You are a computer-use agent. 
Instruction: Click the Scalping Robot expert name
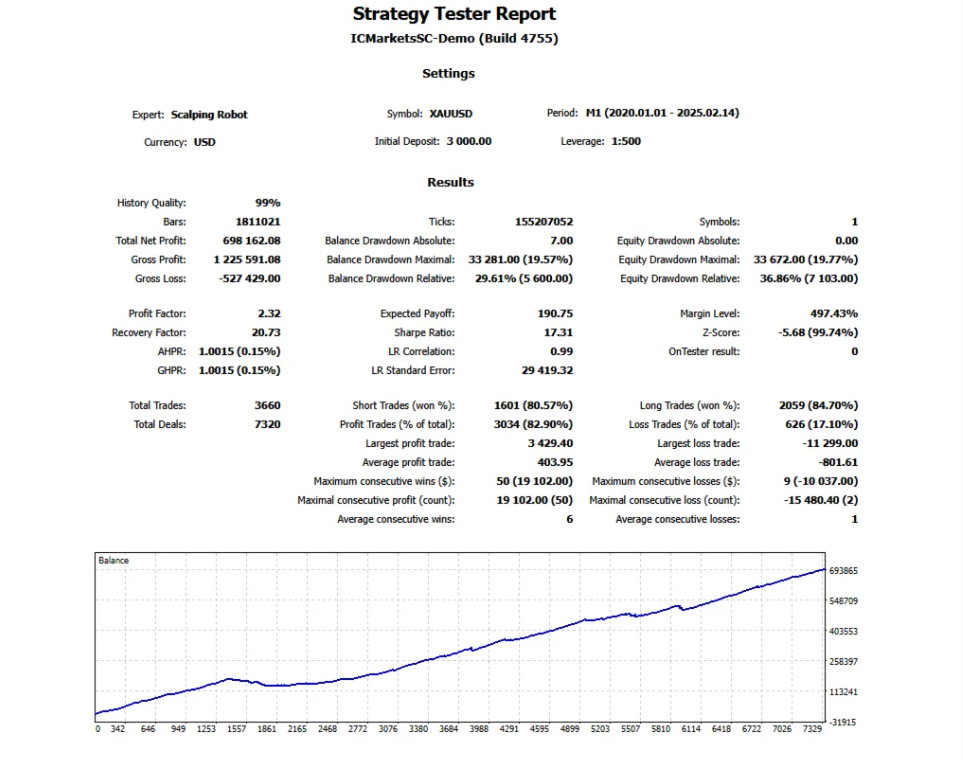pos(209,115)
